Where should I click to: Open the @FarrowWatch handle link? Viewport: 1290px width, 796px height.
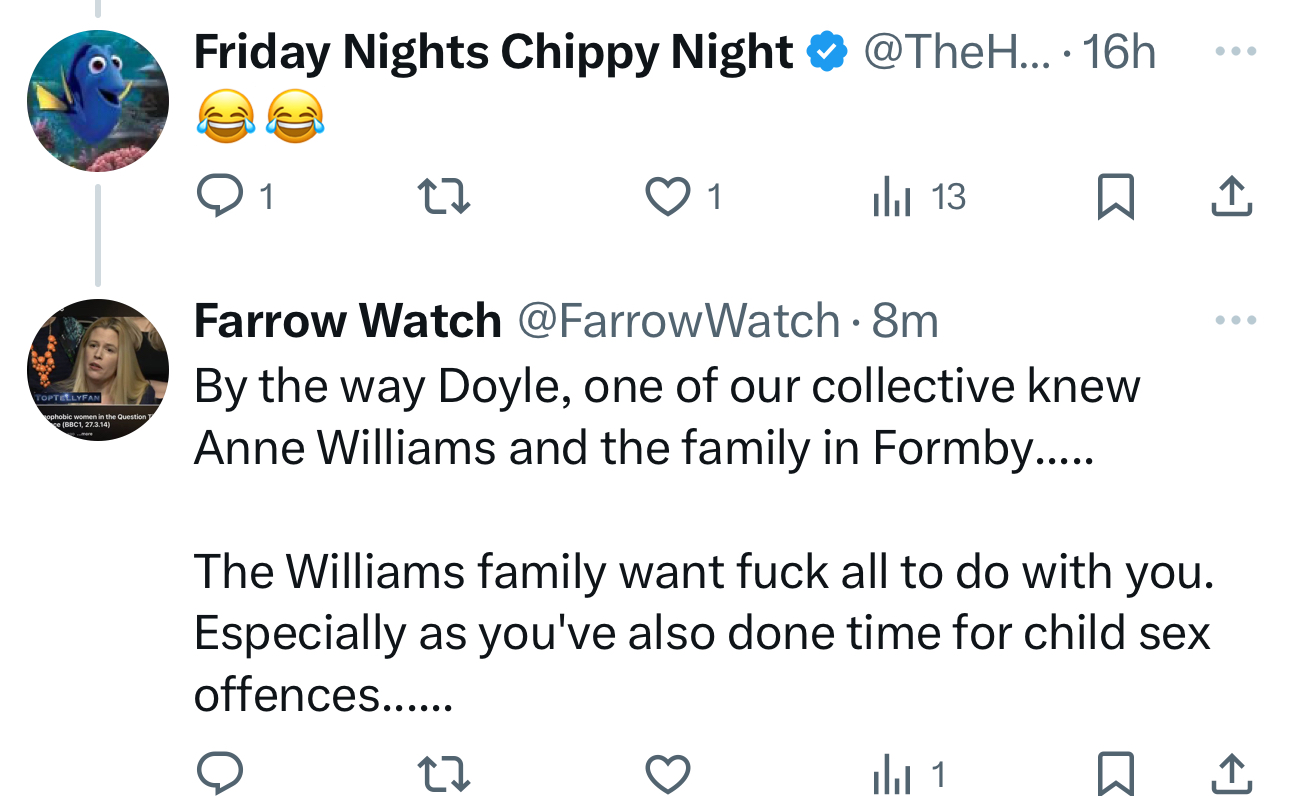coord(677,321)
